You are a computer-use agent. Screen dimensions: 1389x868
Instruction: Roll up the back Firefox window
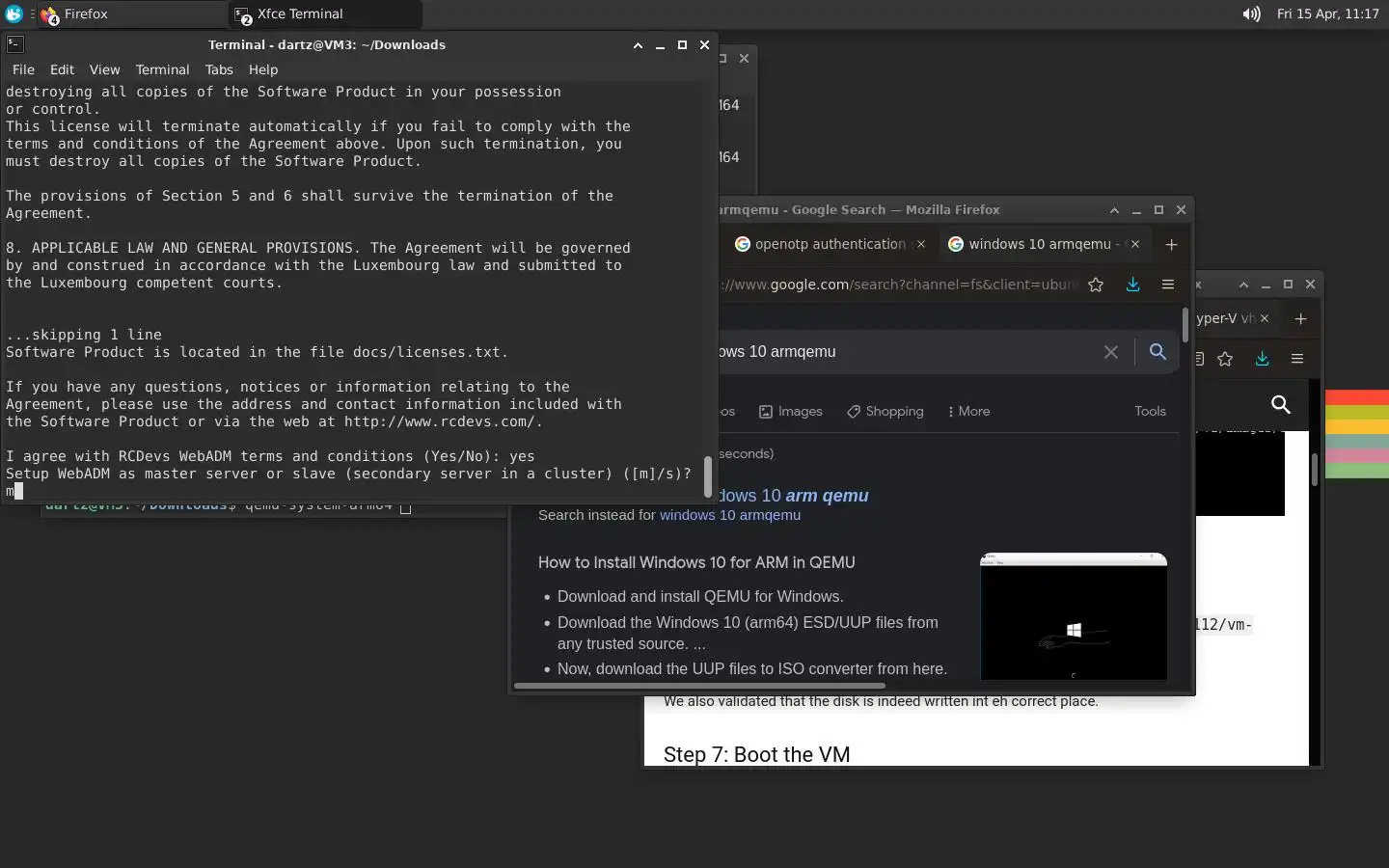tap(1243, 285)
